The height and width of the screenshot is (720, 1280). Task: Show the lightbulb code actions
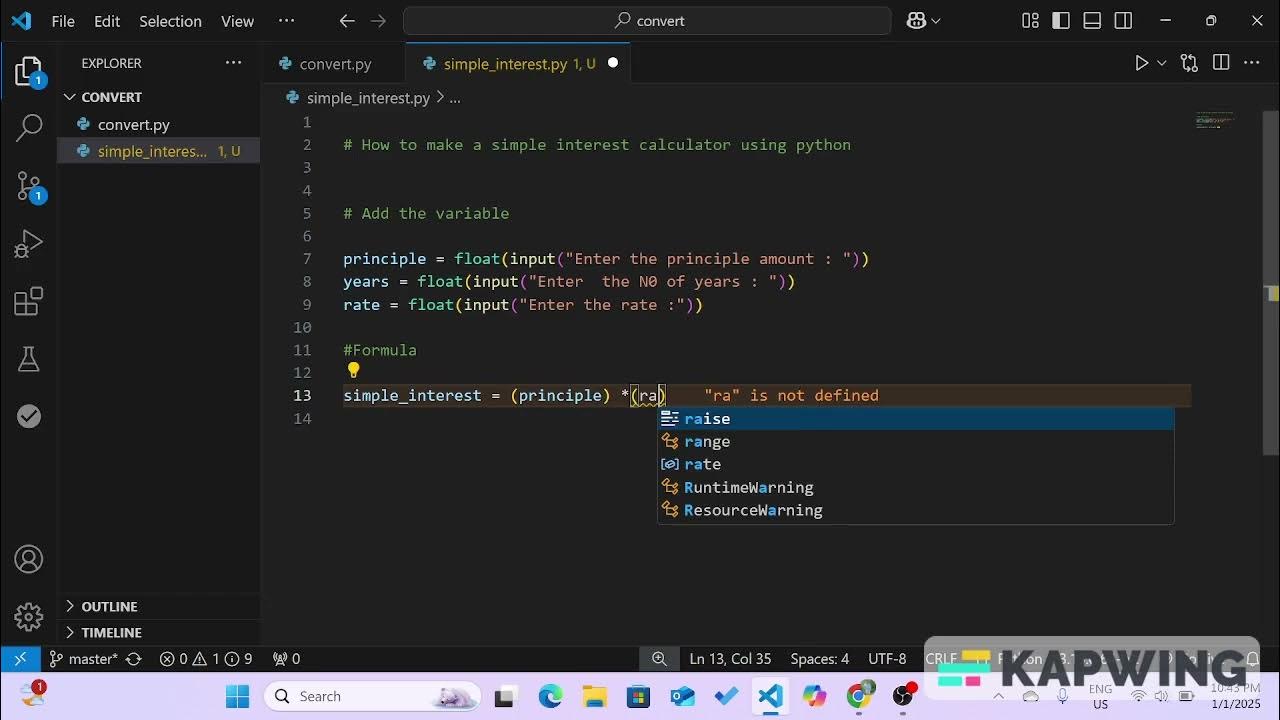353,371
